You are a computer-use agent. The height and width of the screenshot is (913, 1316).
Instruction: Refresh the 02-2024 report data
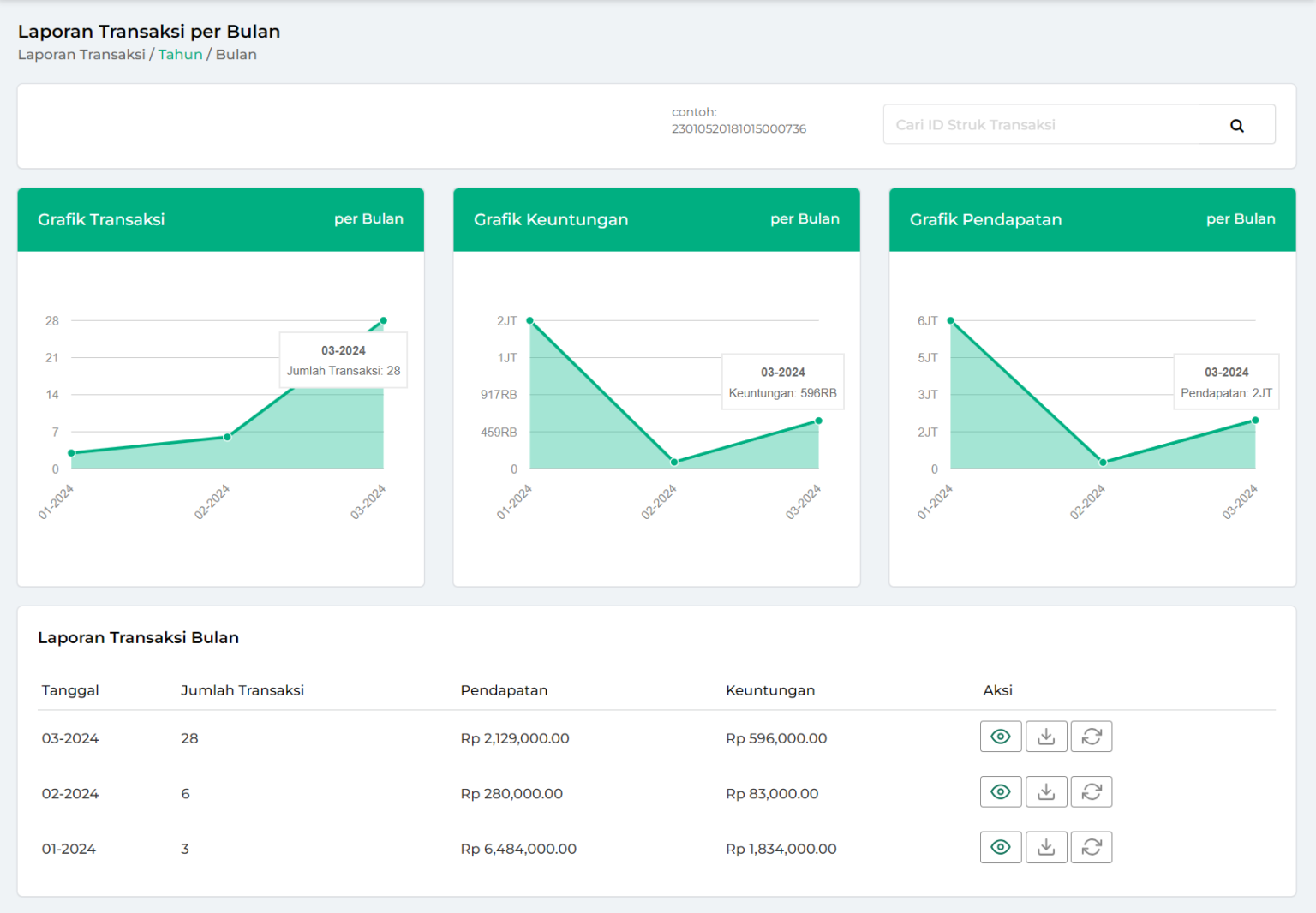pyautogui.click(x=1092, y=792)
